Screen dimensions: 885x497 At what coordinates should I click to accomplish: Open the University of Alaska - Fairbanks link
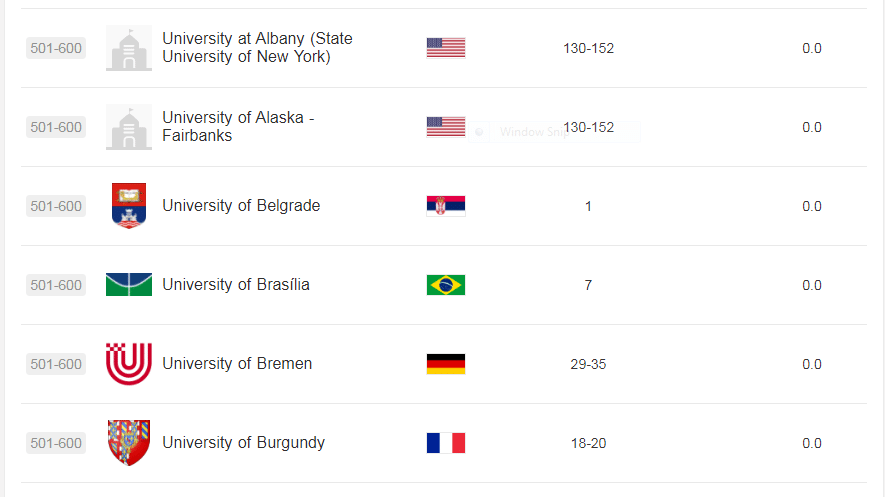(x=238, y=127)
